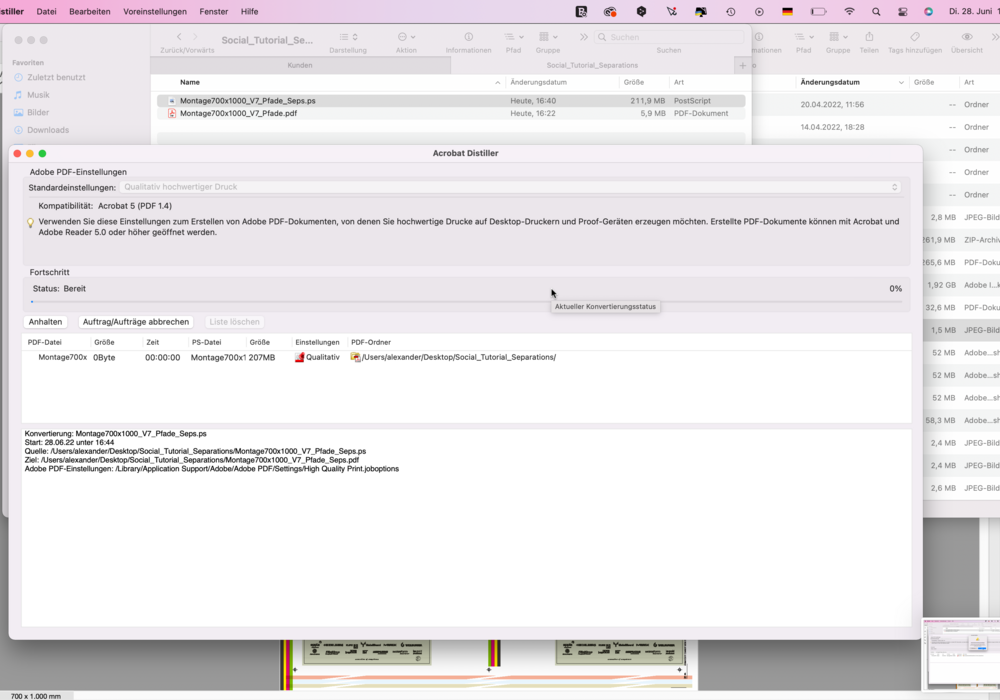Click the German flag input source icon
The height and width of the screenshot is (700, 1000).
(788, 11)
